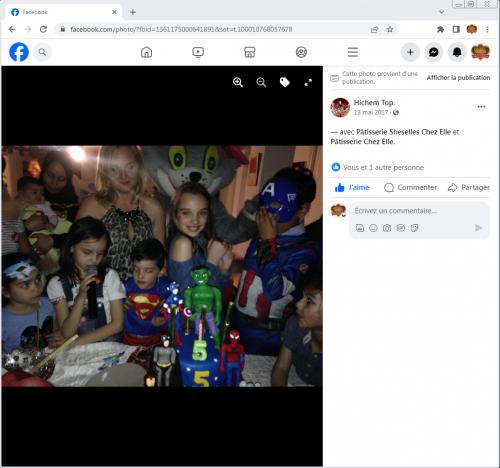Screen dimensions: 500x468
Task: Zoom in on the photo
Action: pos(238,82)
